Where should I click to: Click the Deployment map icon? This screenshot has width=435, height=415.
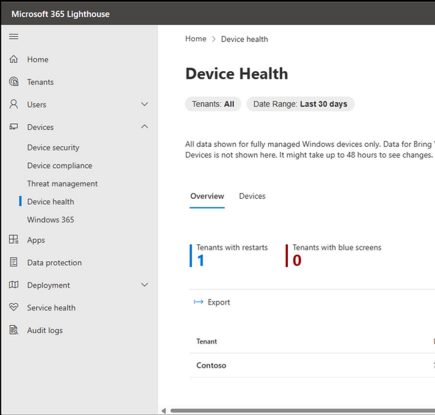coord(14,285)
